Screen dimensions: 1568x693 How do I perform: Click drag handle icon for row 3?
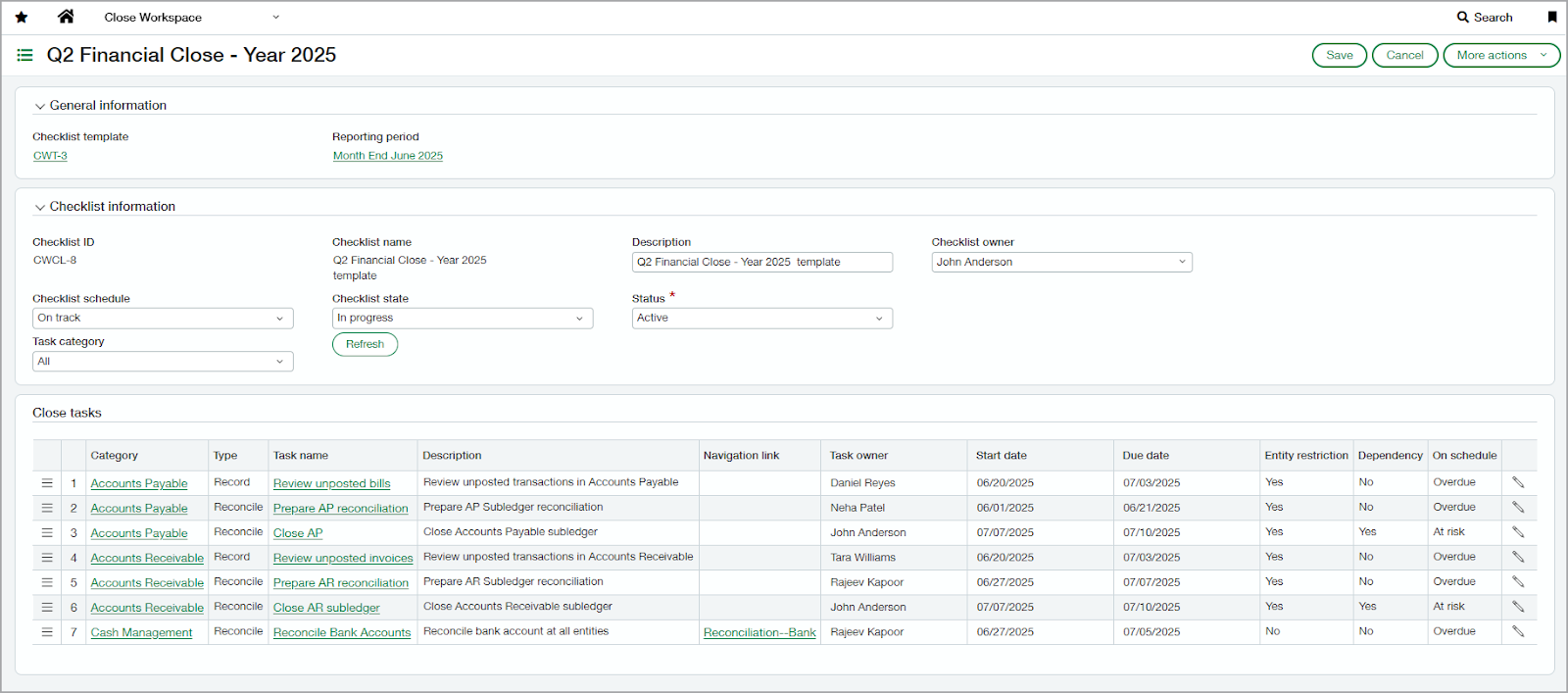pos(47,532)
